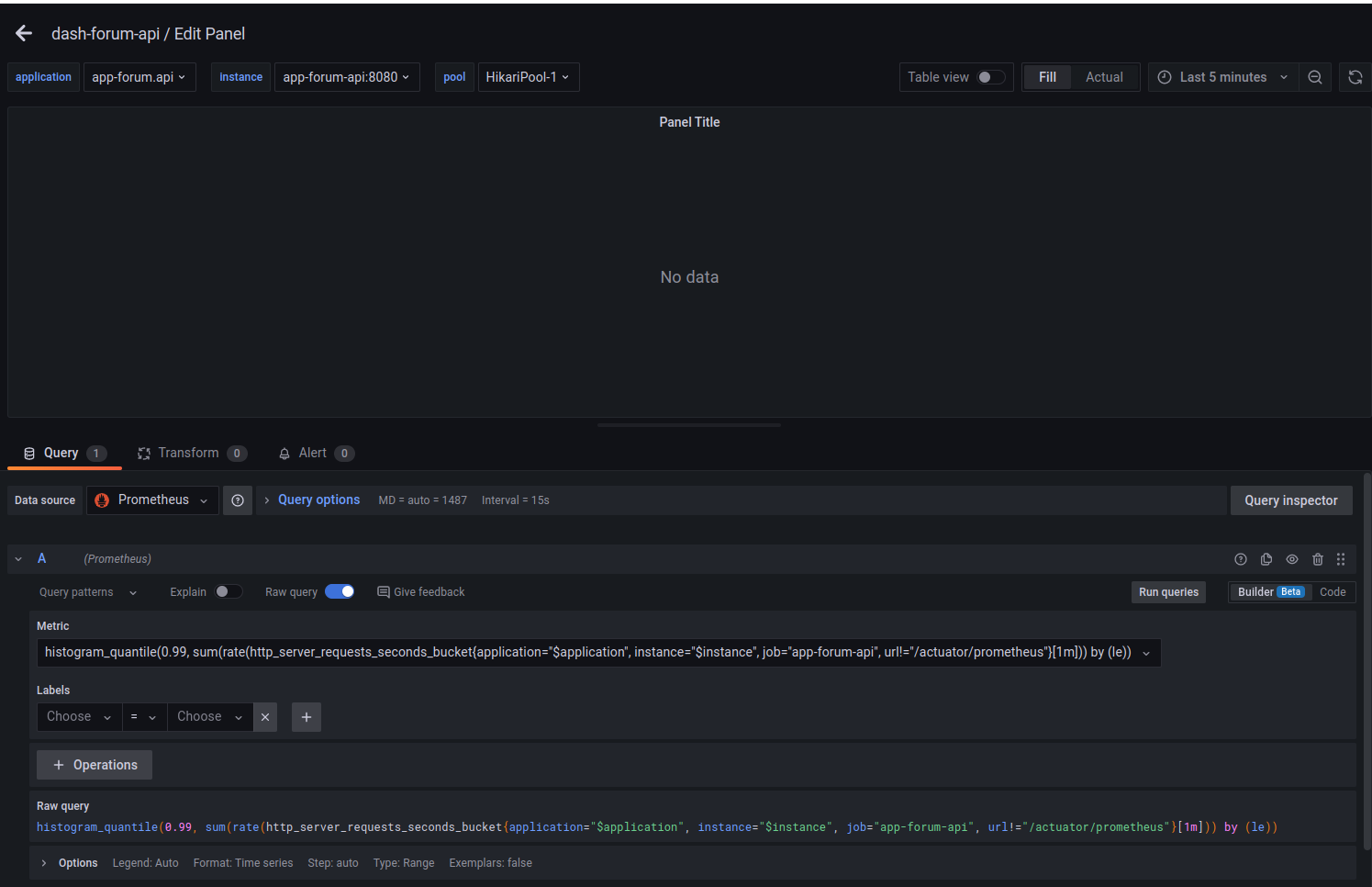Change the Prometheus data source

152,500
